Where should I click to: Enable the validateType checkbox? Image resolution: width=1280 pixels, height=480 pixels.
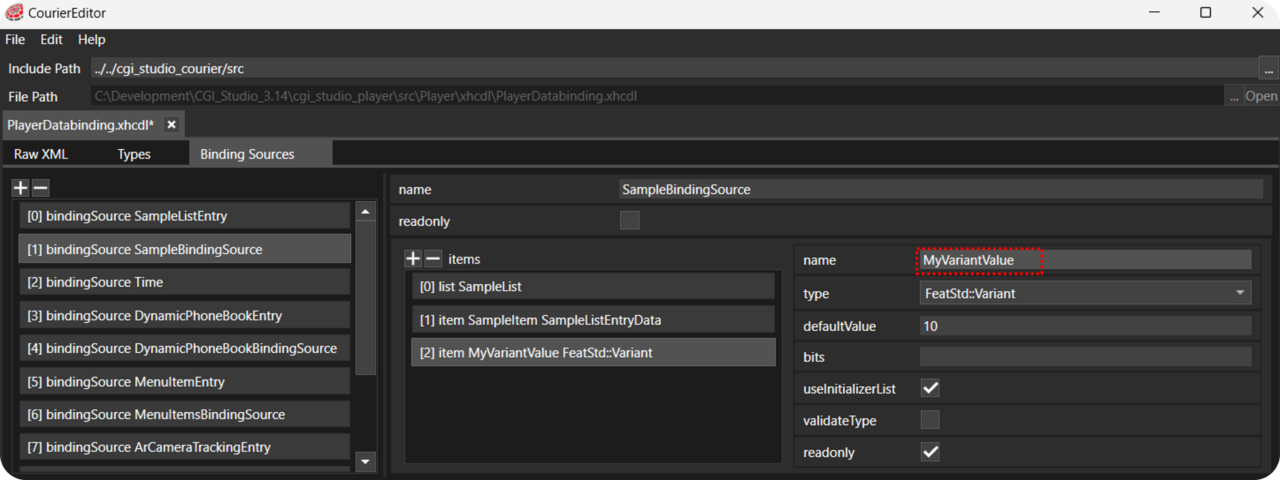[930, 420]
